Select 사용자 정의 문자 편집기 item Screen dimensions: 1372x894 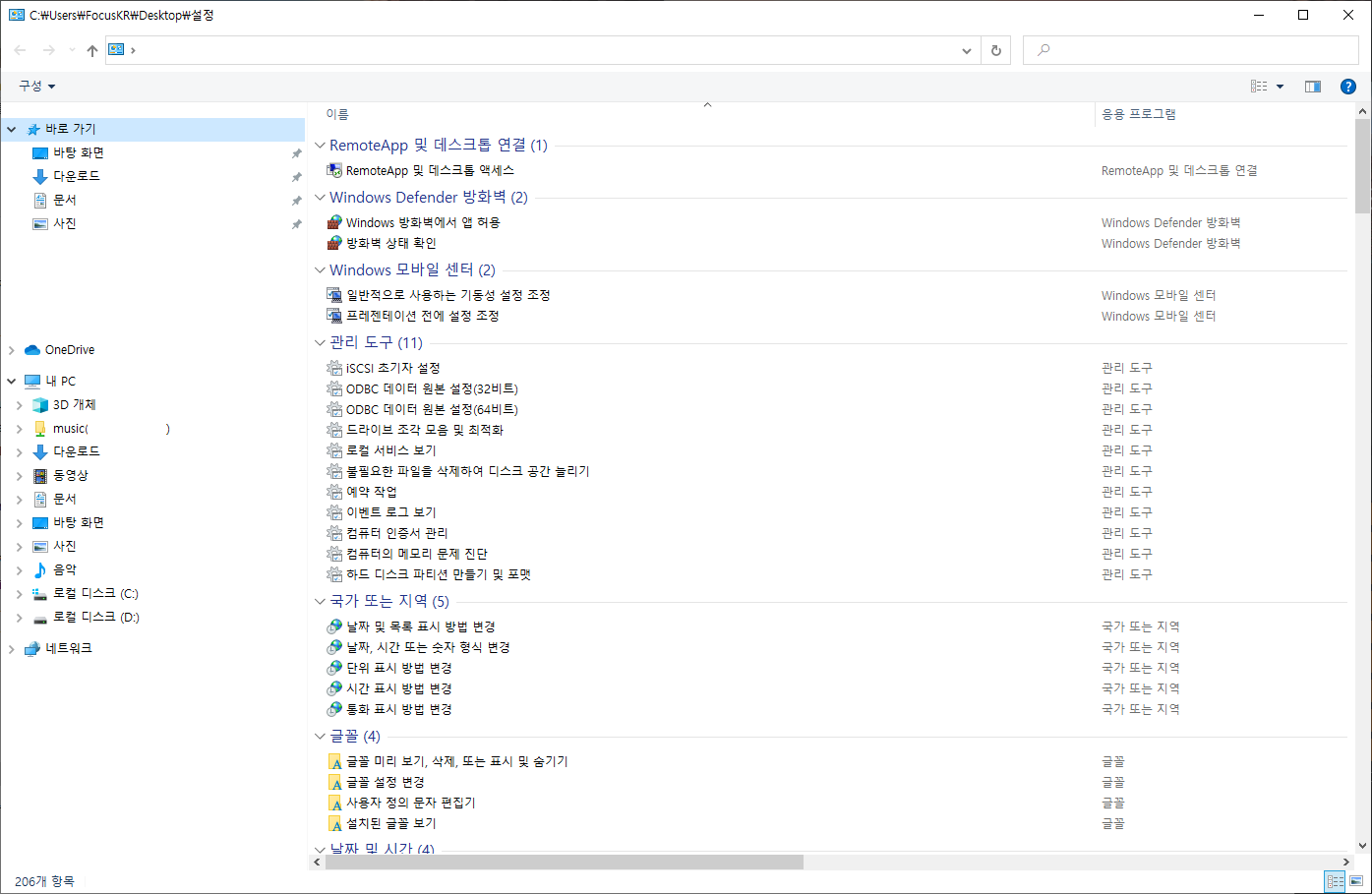pos(411,803)
